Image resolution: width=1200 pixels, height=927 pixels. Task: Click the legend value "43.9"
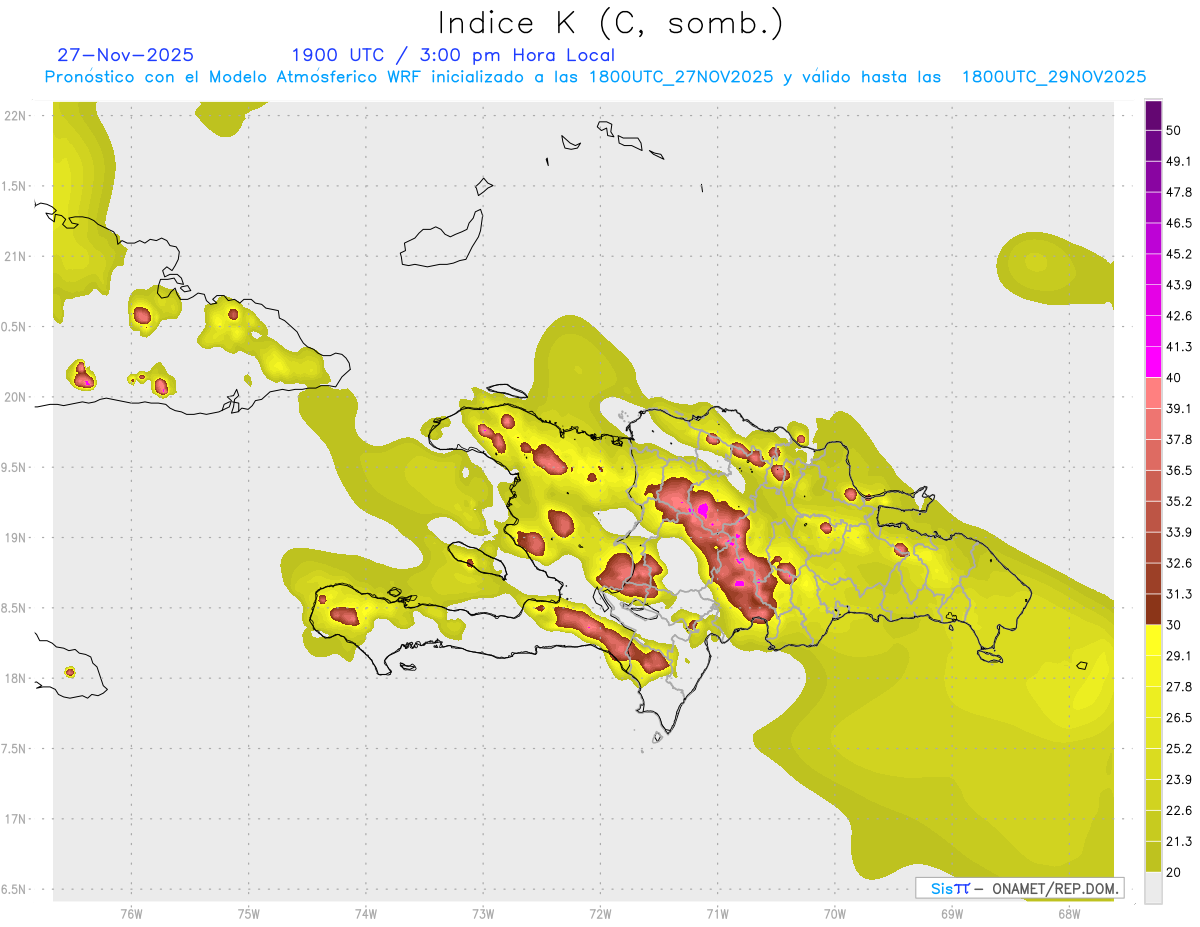point(1179,285)
